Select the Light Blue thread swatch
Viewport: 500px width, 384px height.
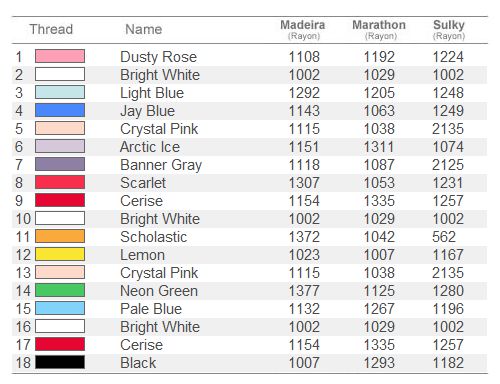click(x=60, y=92)
